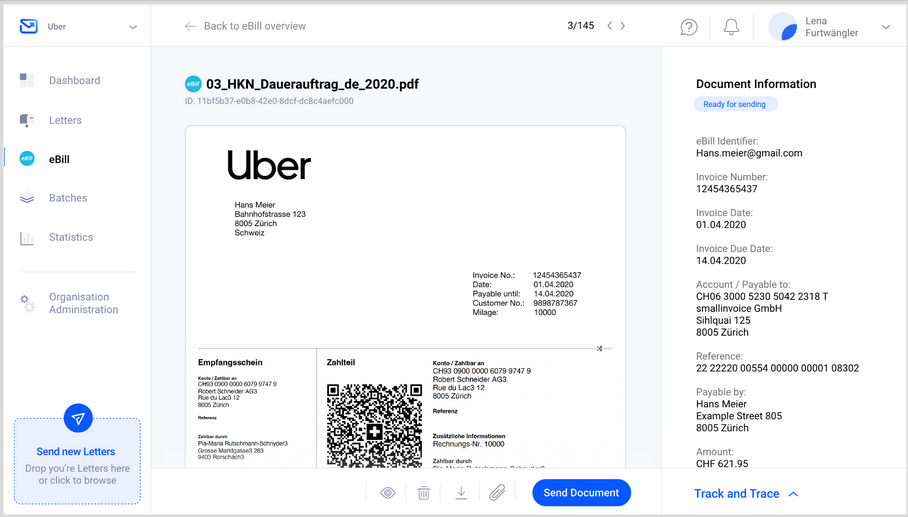Screen dimensions: 908x517
Task: Click the file name 03_HKN_Dauerauftrag_de_2020.pdf
Action: click(x=313, y=85)
